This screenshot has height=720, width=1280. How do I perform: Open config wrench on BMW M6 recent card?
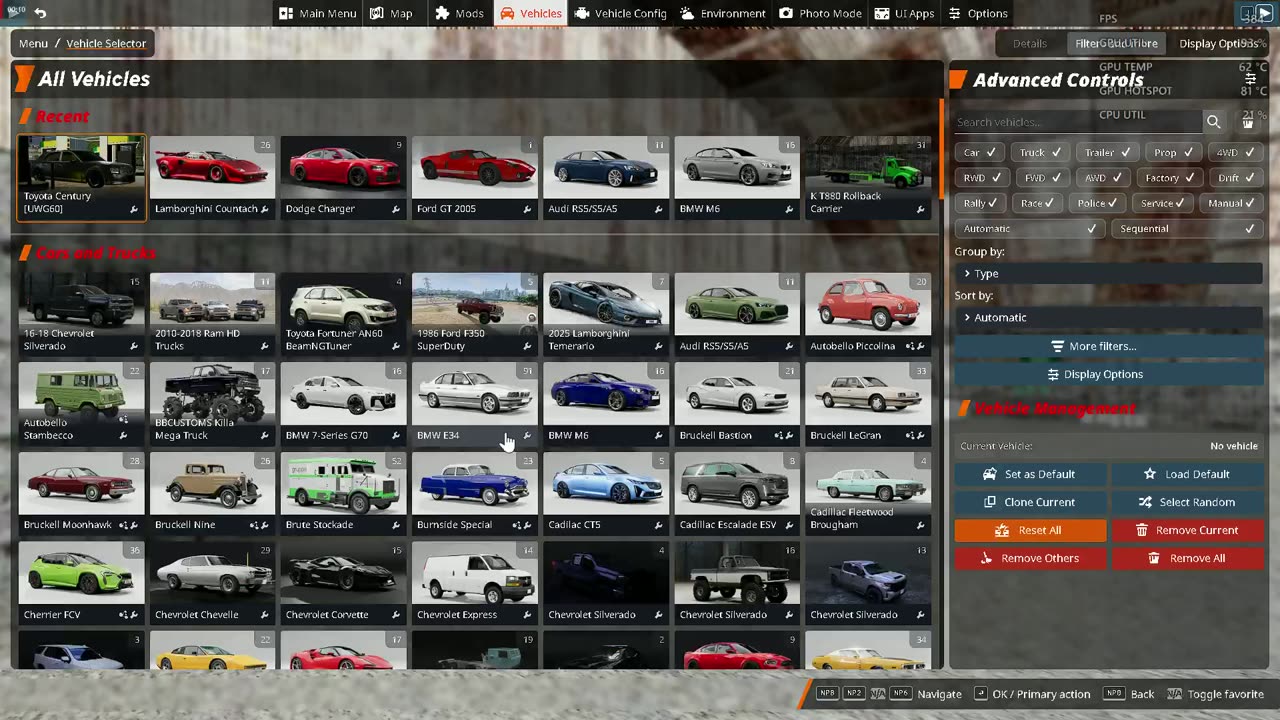point(788,209)
